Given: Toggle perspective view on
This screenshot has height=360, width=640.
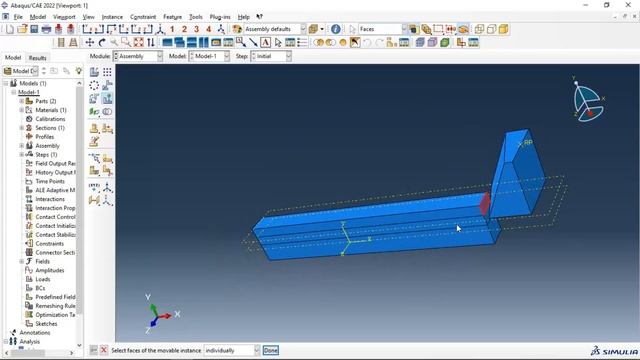Looking at the screenshot, I should [73, 42].
